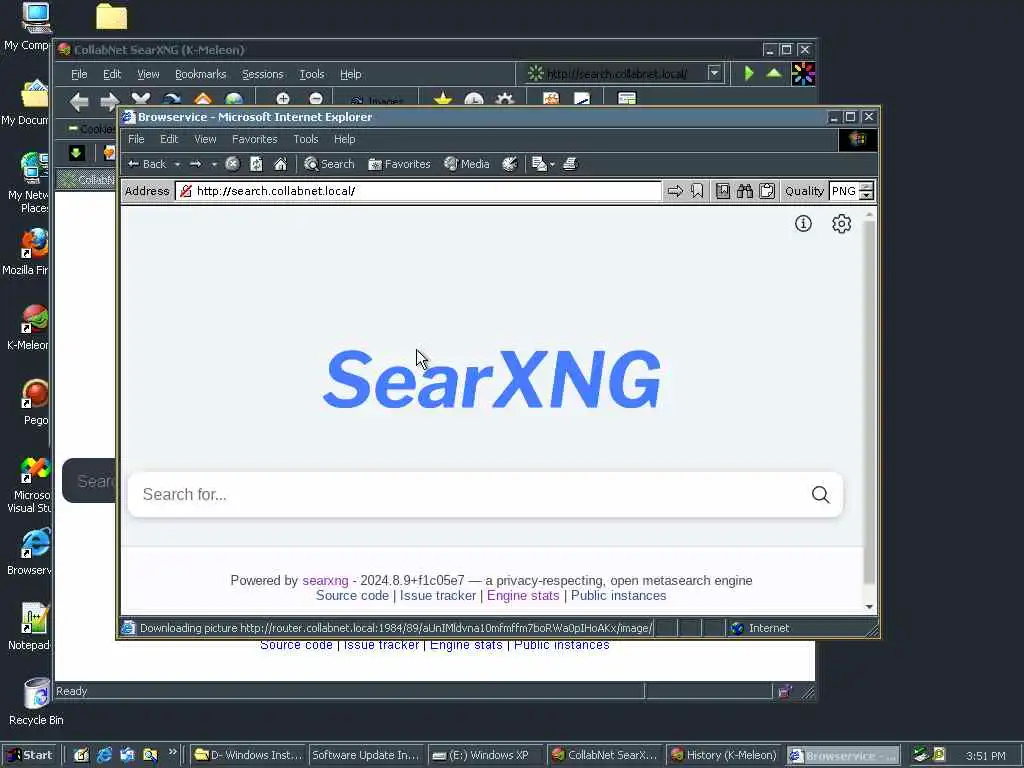Open IE Tools menu

[306, 139]
